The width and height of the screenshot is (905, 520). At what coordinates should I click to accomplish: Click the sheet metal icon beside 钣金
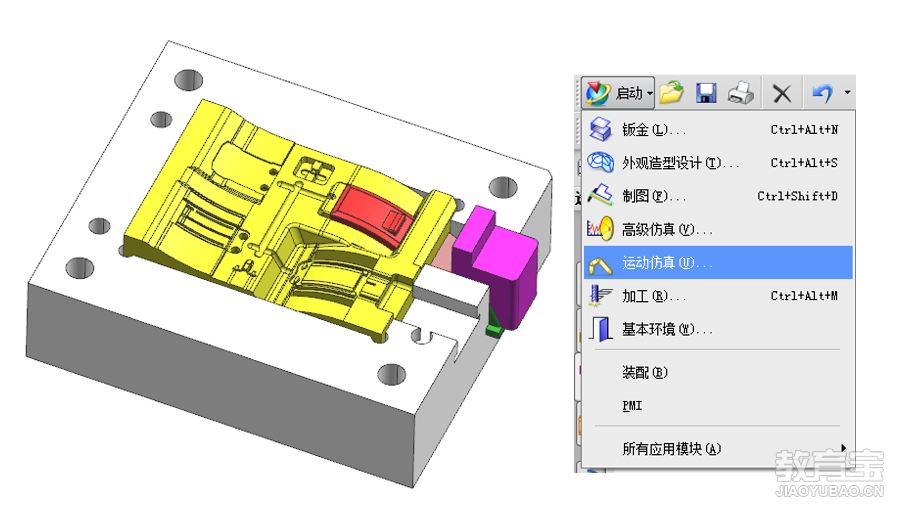600,129
